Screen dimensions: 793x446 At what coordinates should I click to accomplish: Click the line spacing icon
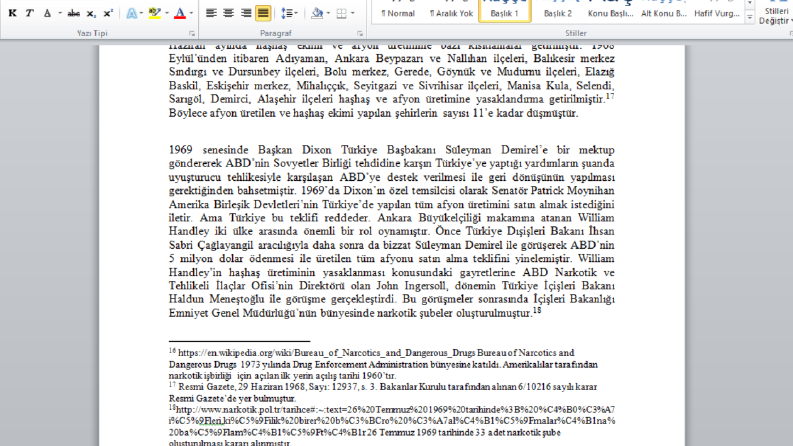(x=287, y=13)
